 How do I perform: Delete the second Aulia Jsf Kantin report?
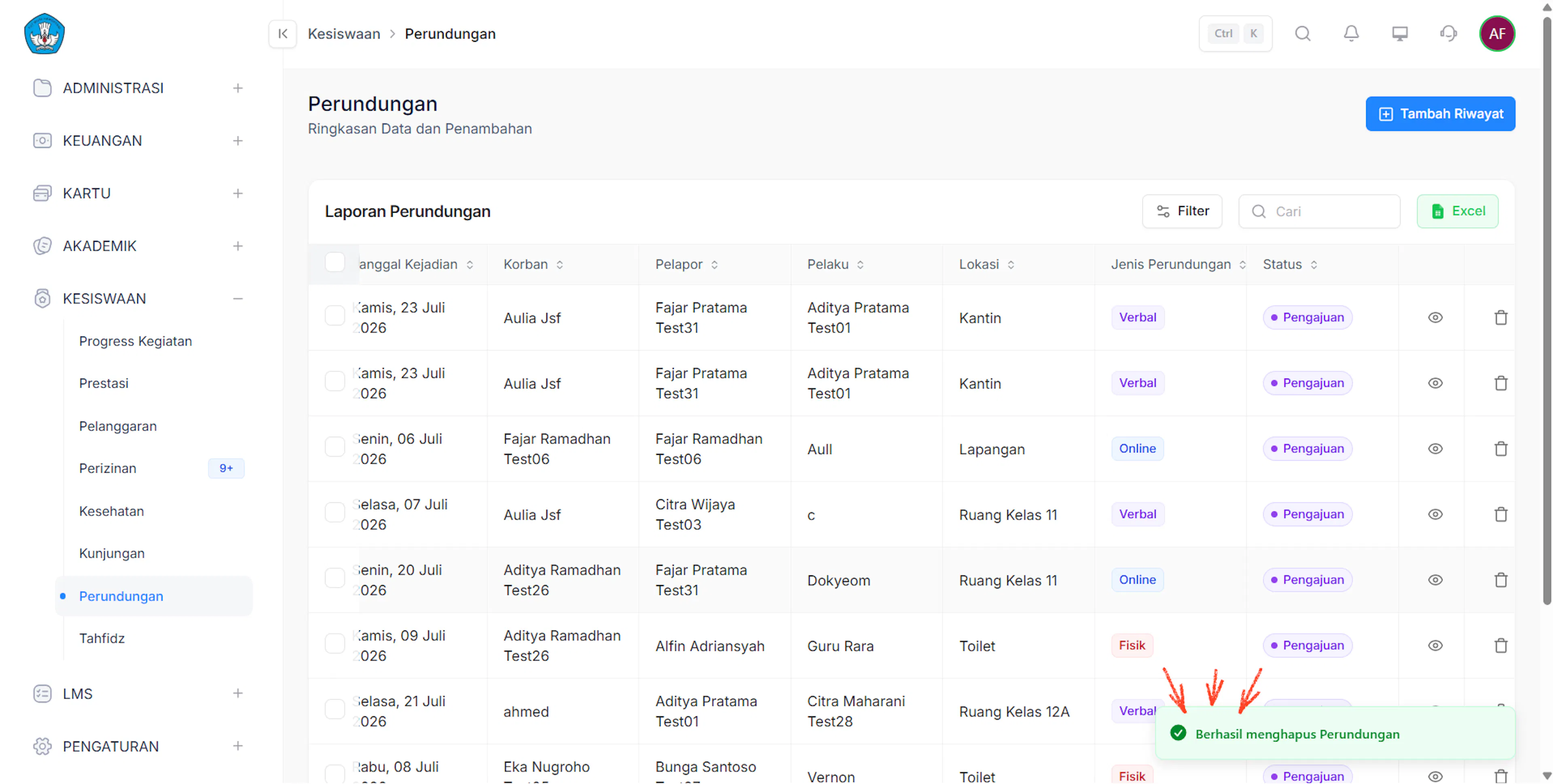[x=1500, y=383]
